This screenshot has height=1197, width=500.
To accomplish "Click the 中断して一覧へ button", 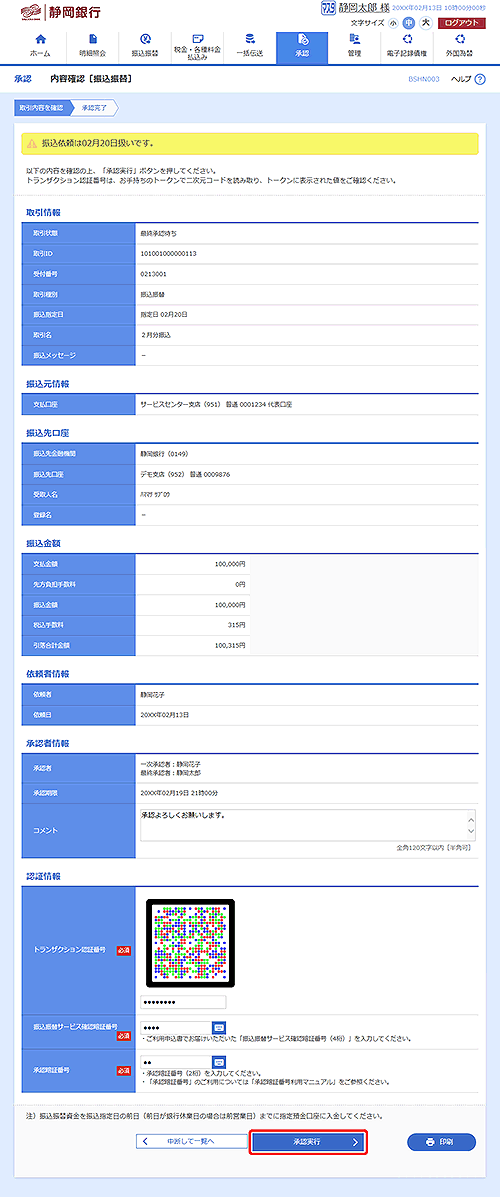I will pos(192,1142).
